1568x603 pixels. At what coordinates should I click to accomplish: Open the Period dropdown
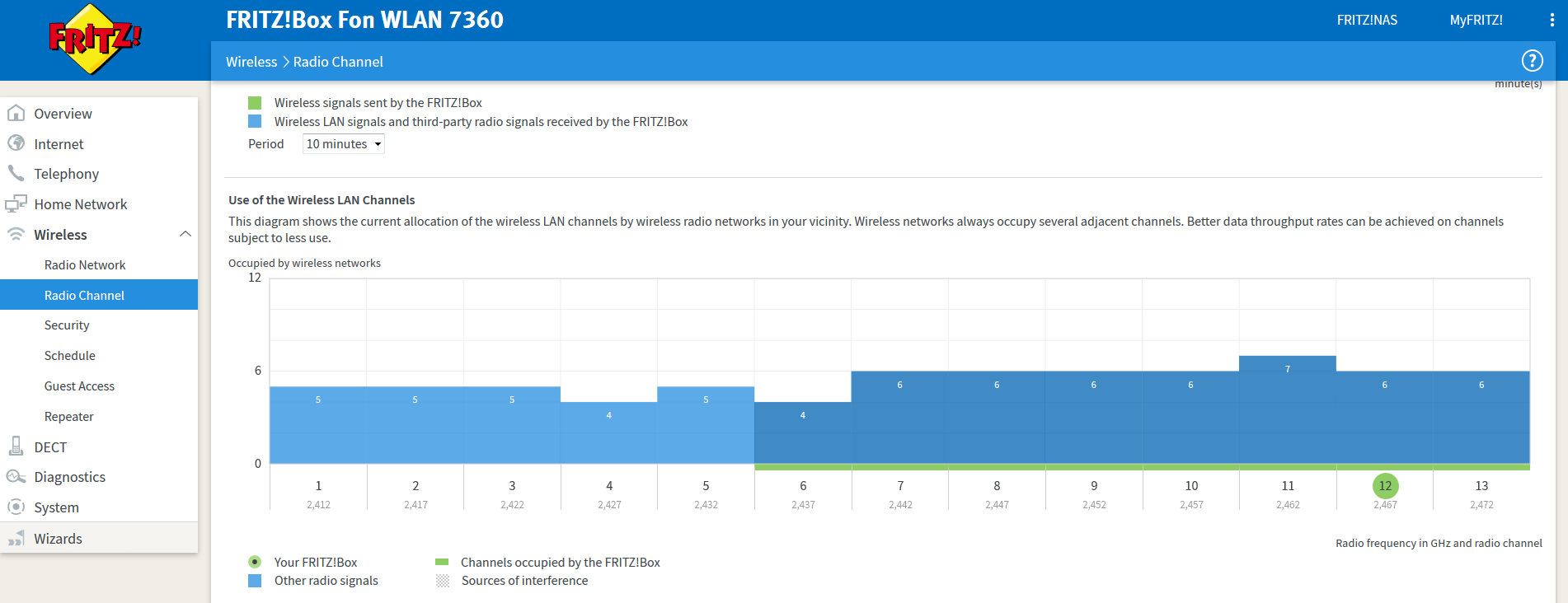tap(343, 144)
